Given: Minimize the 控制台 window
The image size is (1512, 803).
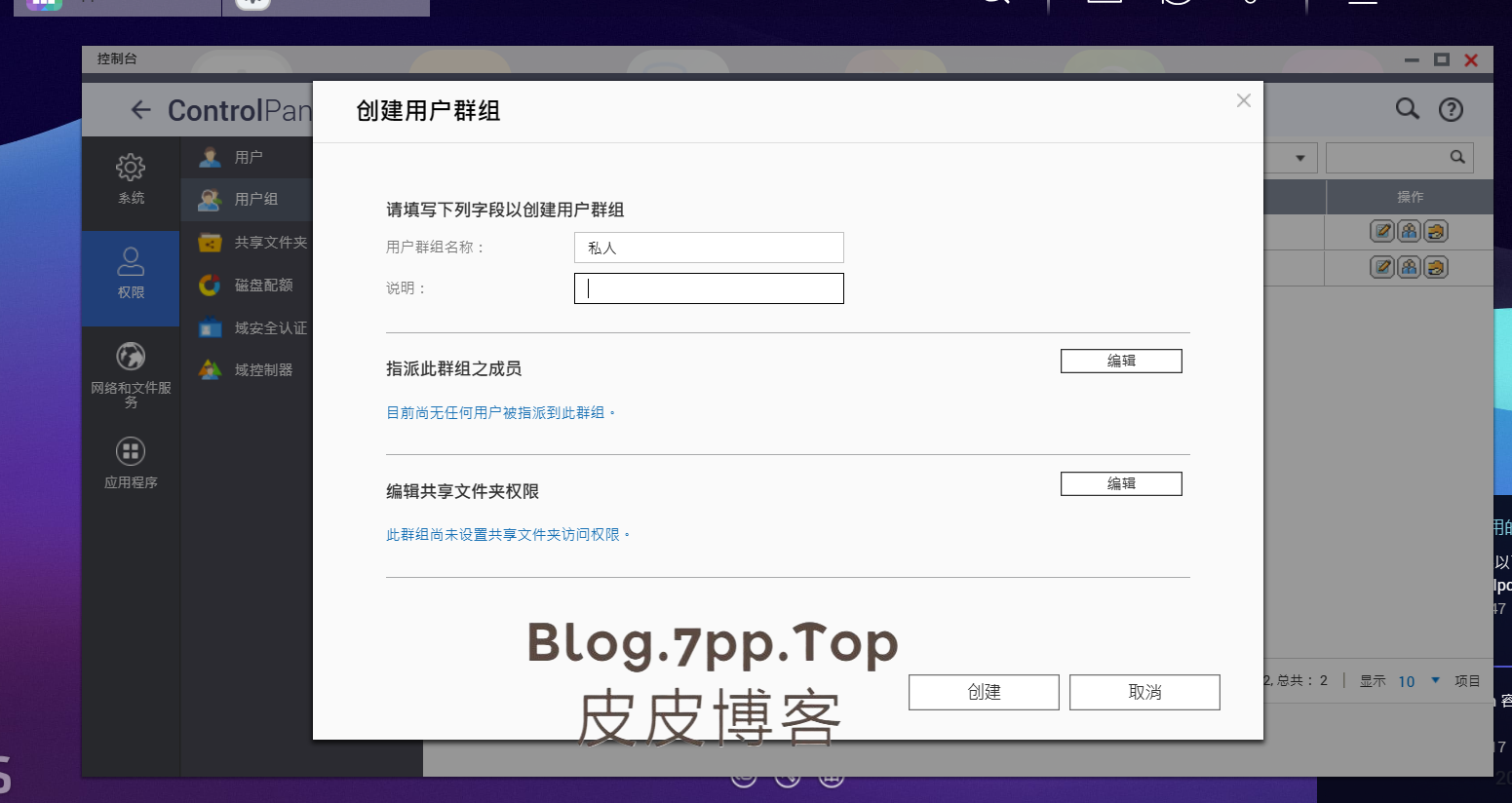Looking at the screenshot, I should click(x=1412, y=59).
